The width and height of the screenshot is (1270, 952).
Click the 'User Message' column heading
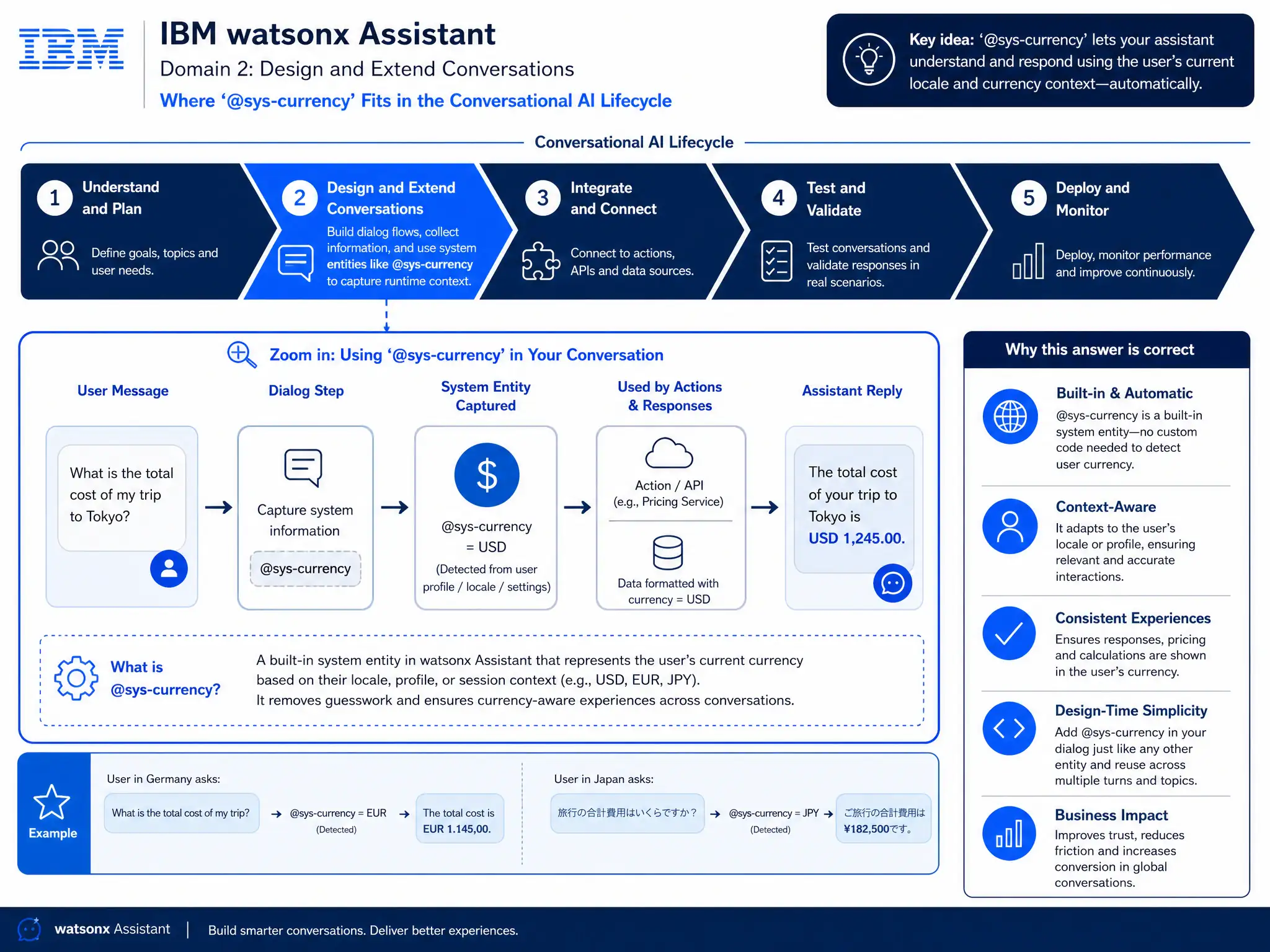pyautogui.click(x=123, y=390)
